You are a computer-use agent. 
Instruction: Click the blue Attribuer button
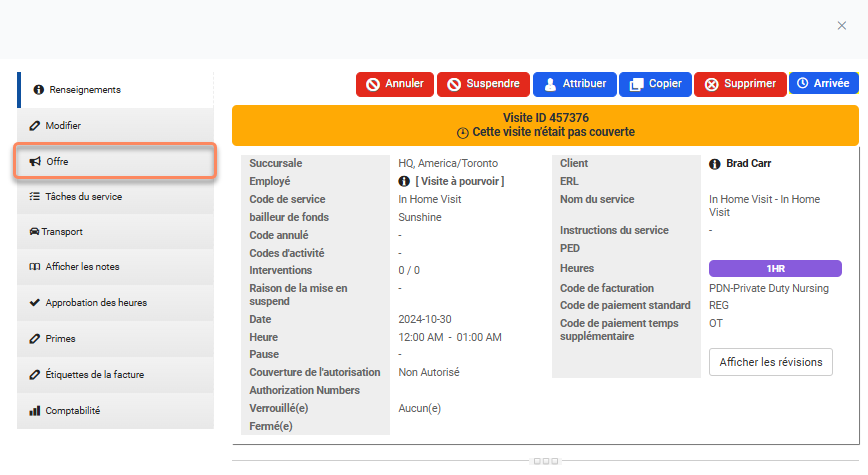pos(574,84)
